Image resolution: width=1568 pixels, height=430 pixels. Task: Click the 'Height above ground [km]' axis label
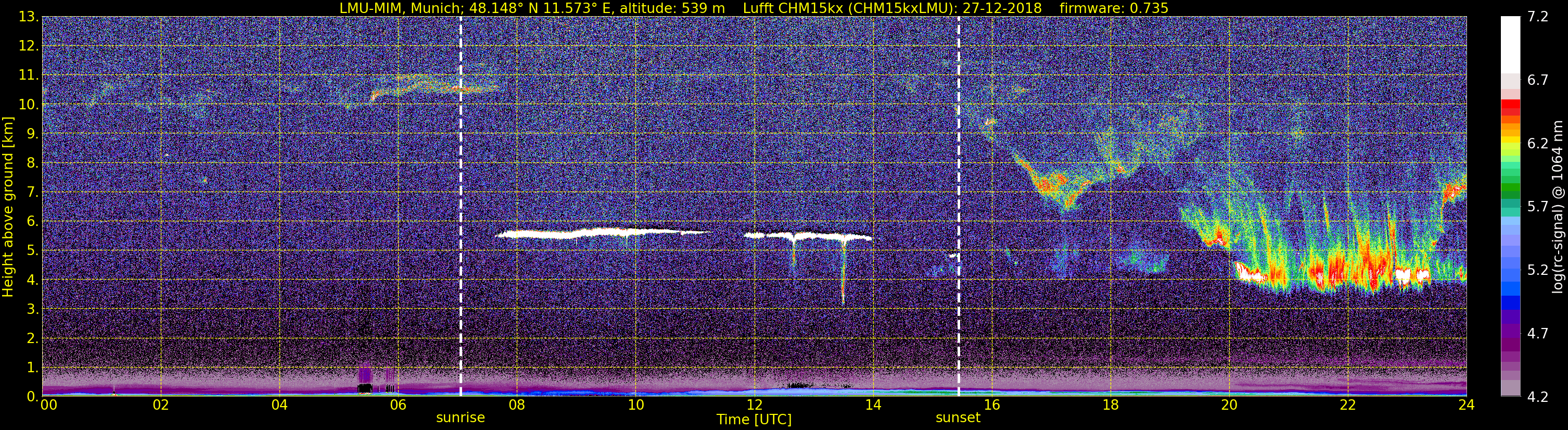[8, 207]
